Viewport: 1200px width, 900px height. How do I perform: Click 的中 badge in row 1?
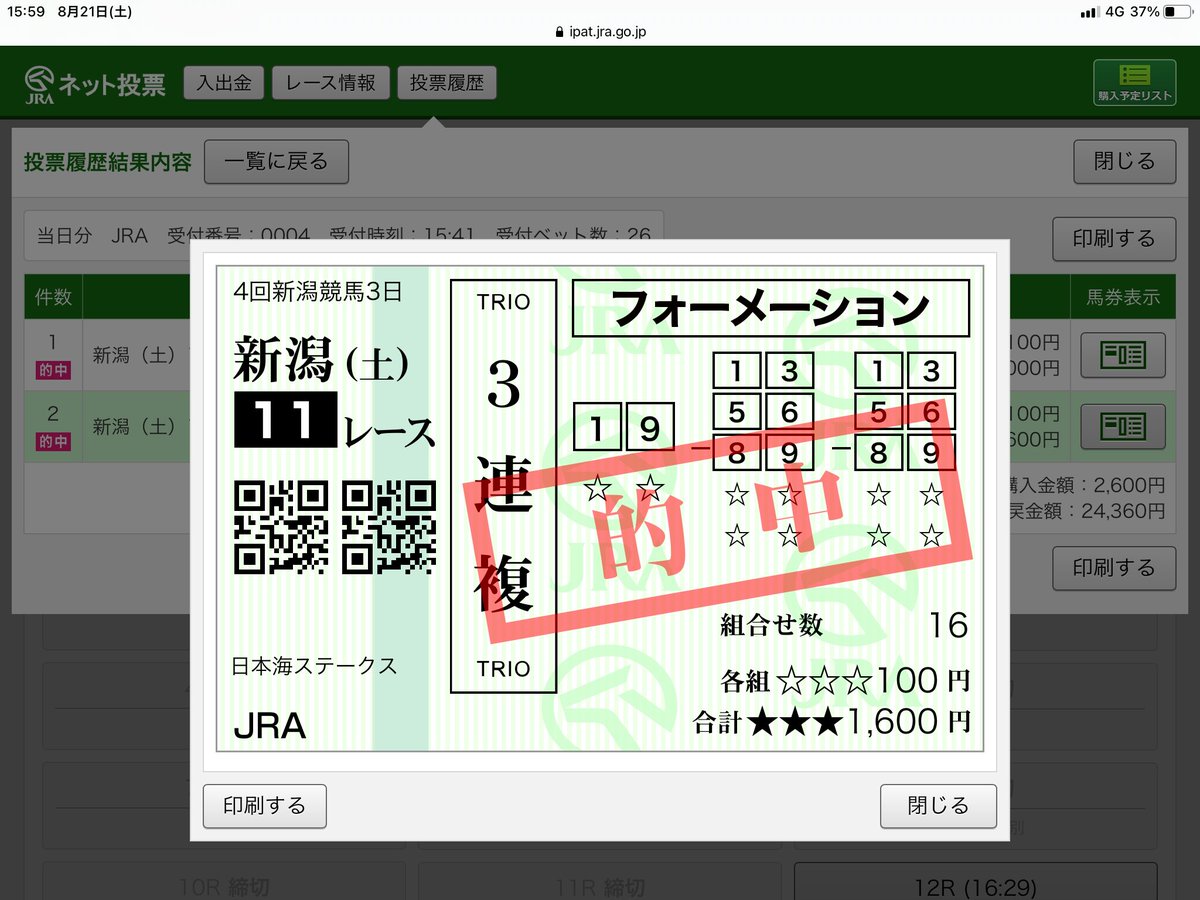(x=53, y=370)
